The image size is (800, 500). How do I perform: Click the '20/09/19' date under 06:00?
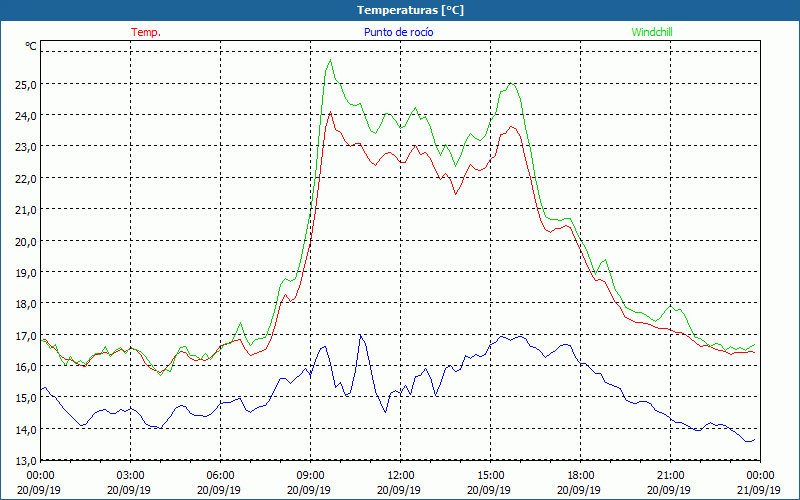tap(218, 490)
